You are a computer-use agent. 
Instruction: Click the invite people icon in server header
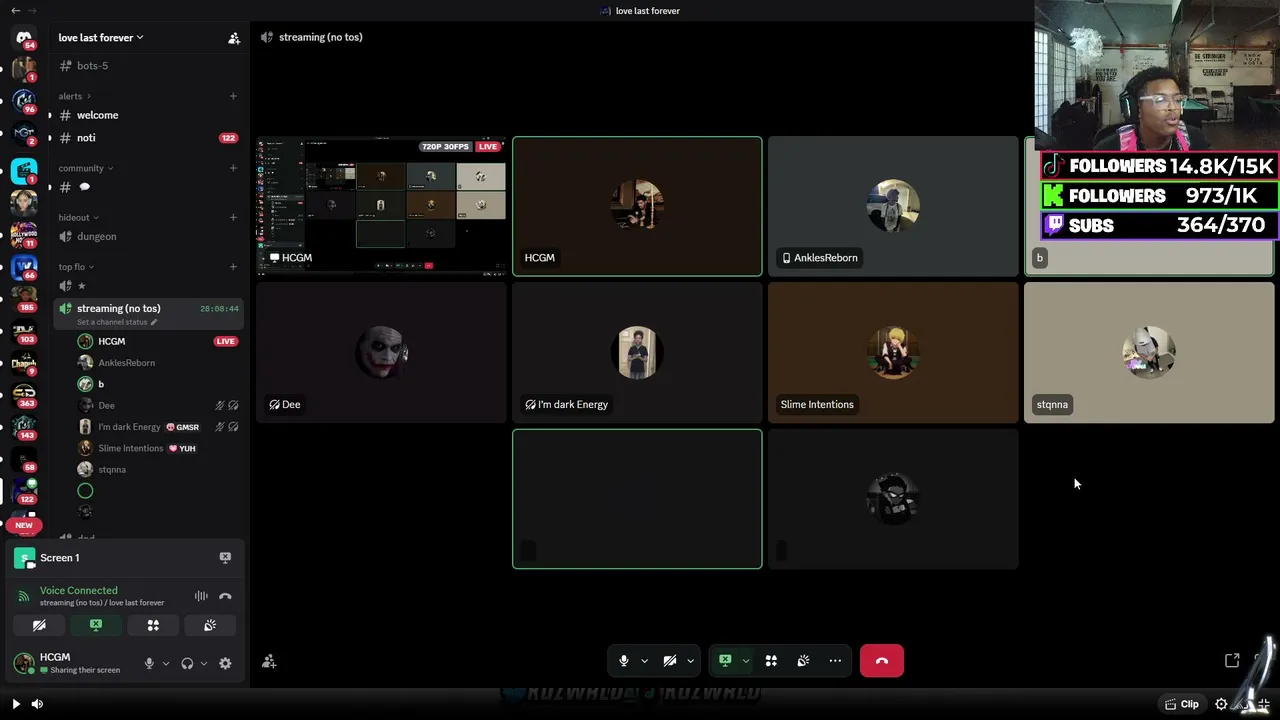[234, 38]
